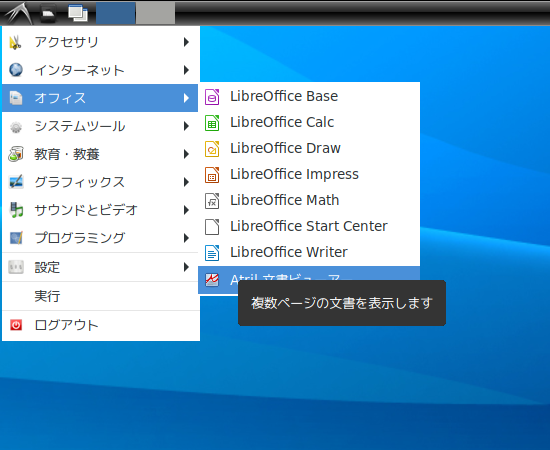
Task: Switch to the gray workspace pager box
Action: [x=155, y=13]
